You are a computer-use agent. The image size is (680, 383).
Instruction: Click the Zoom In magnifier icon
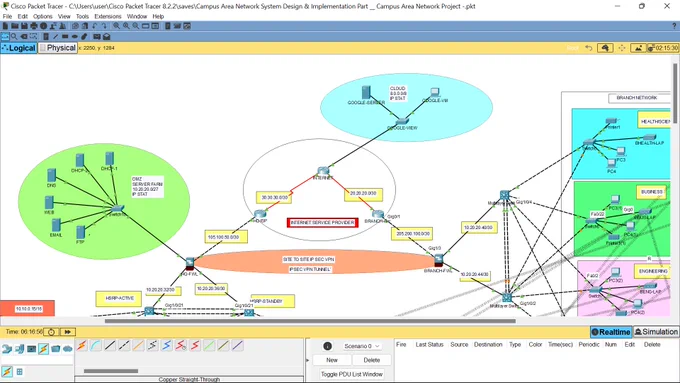coord(116,26)
